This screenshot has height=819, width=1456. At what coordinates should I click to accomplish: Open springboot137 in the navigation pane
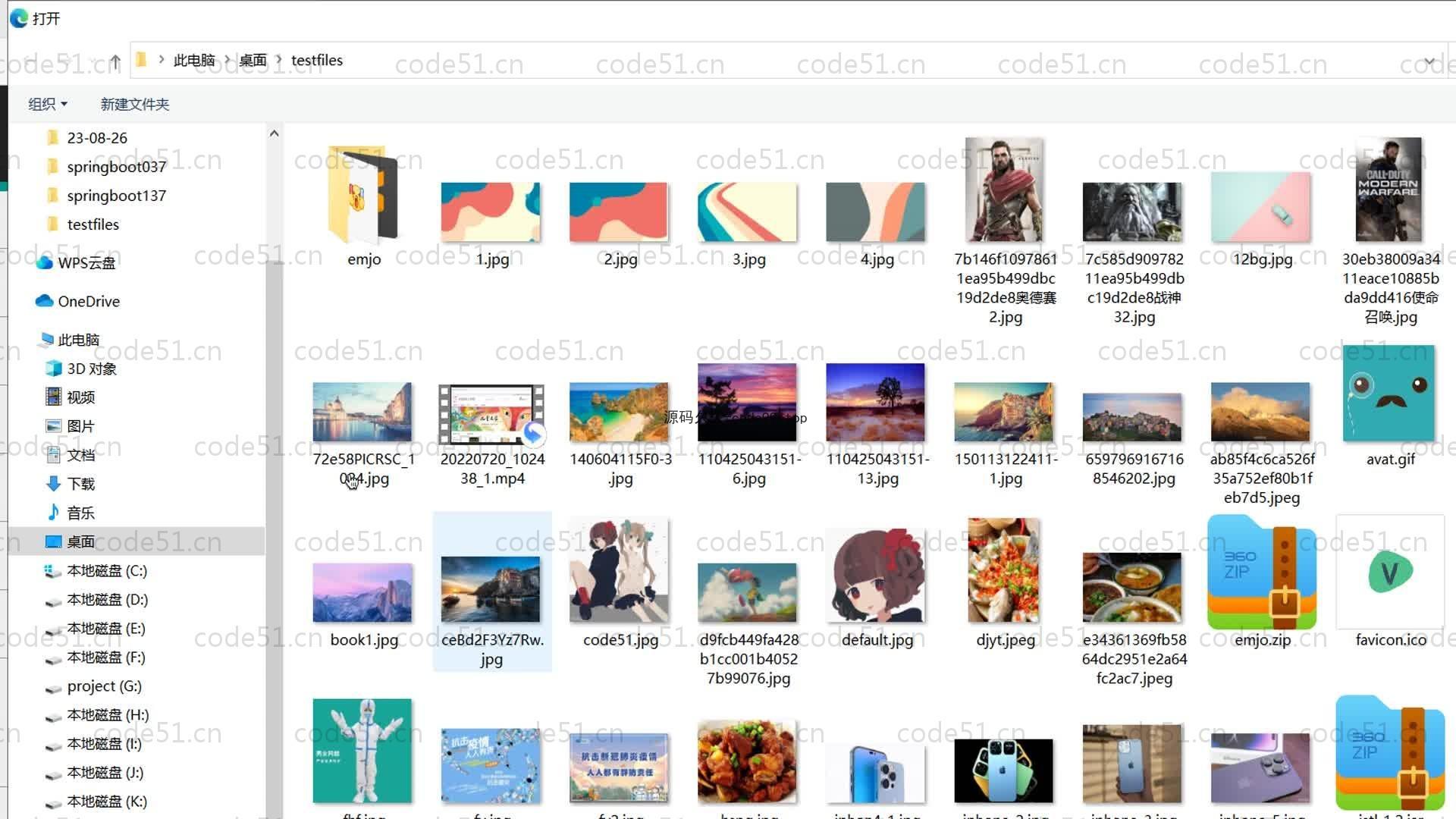(x=116, y=196)
